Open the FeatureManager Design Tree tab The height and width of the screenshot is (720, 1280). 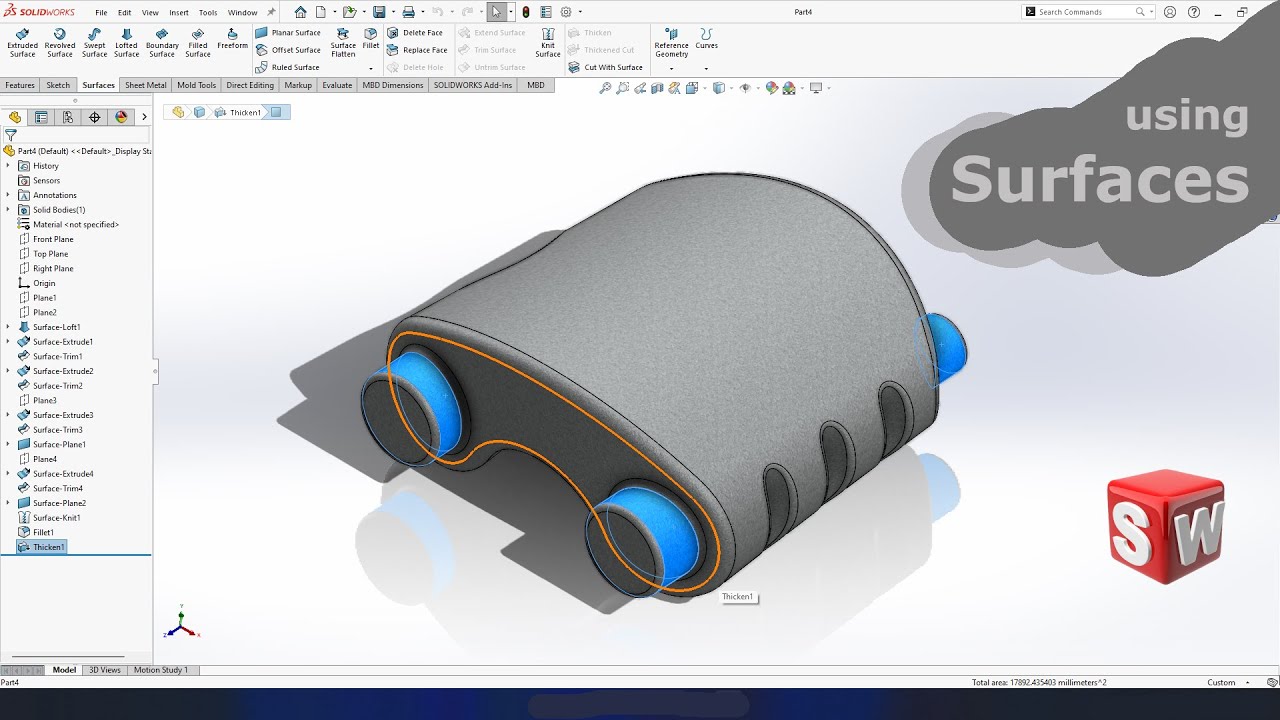coord(14,117)
